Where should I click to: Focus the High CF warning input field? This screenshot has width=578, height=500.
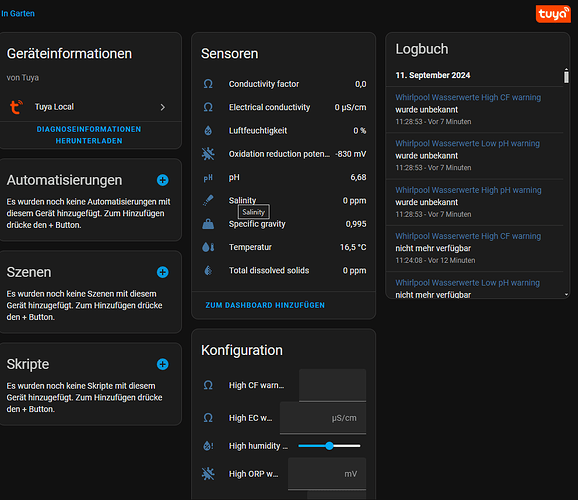click(x=332, y=385)
